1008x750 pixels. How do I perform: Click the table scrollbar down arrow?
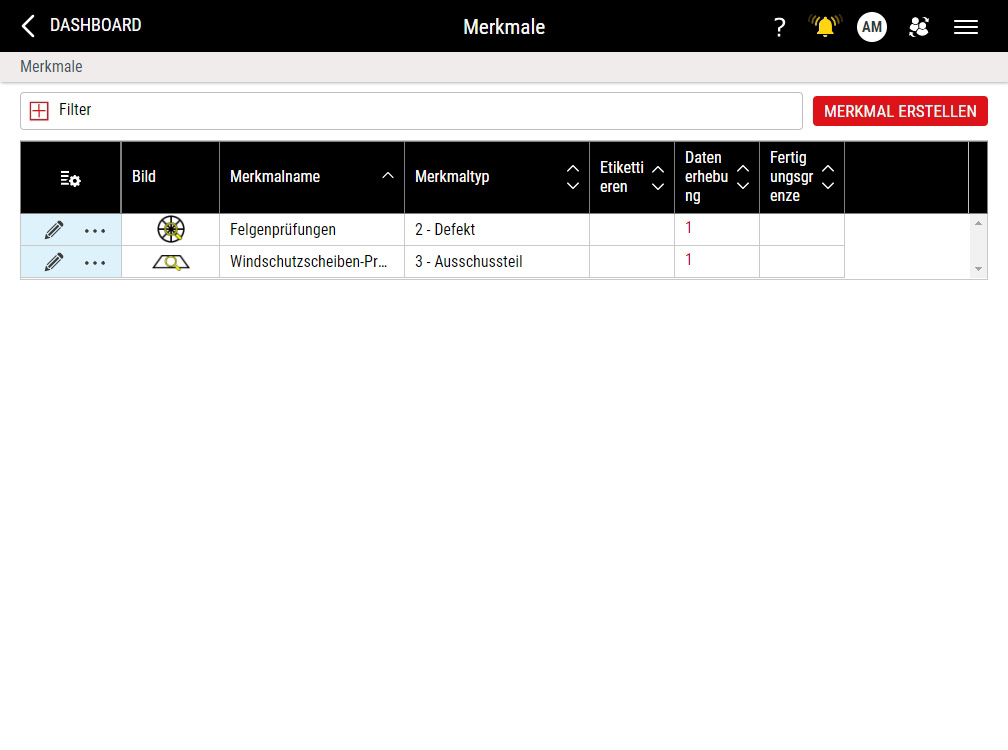tap(978, 270)
